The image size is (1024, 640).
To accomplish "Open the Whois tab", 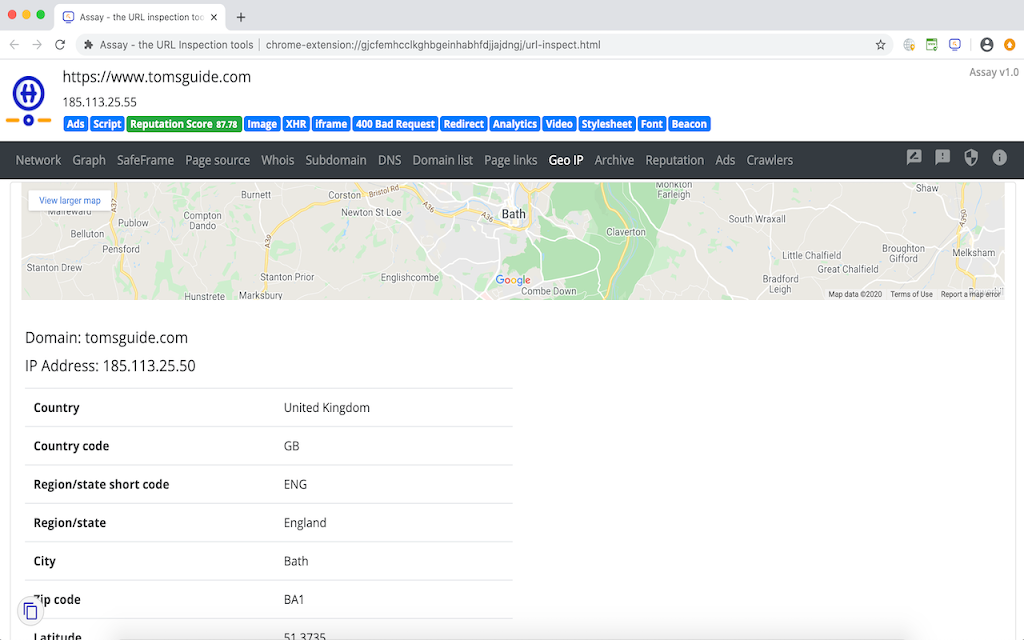I will [278, 160].
